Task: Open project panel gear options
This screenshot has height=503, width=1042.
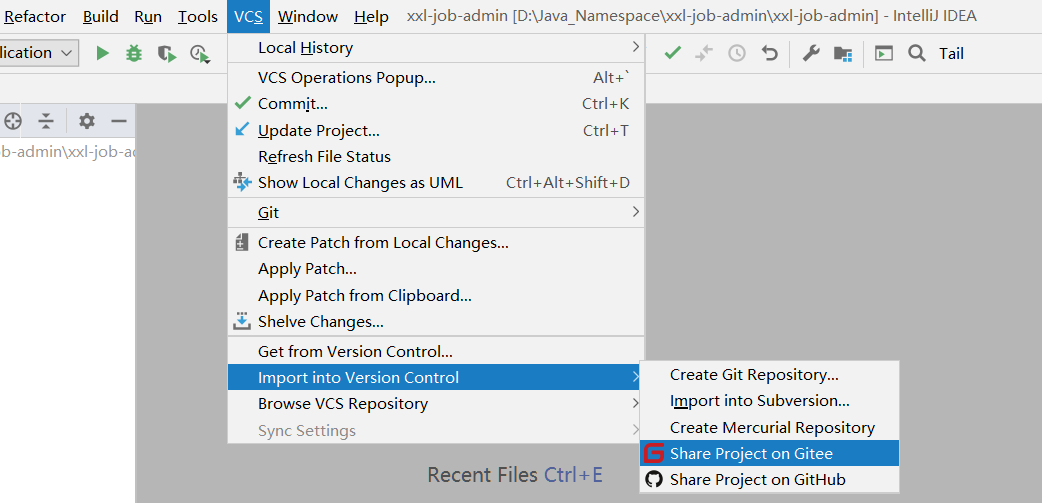Action: coord(87,121)
